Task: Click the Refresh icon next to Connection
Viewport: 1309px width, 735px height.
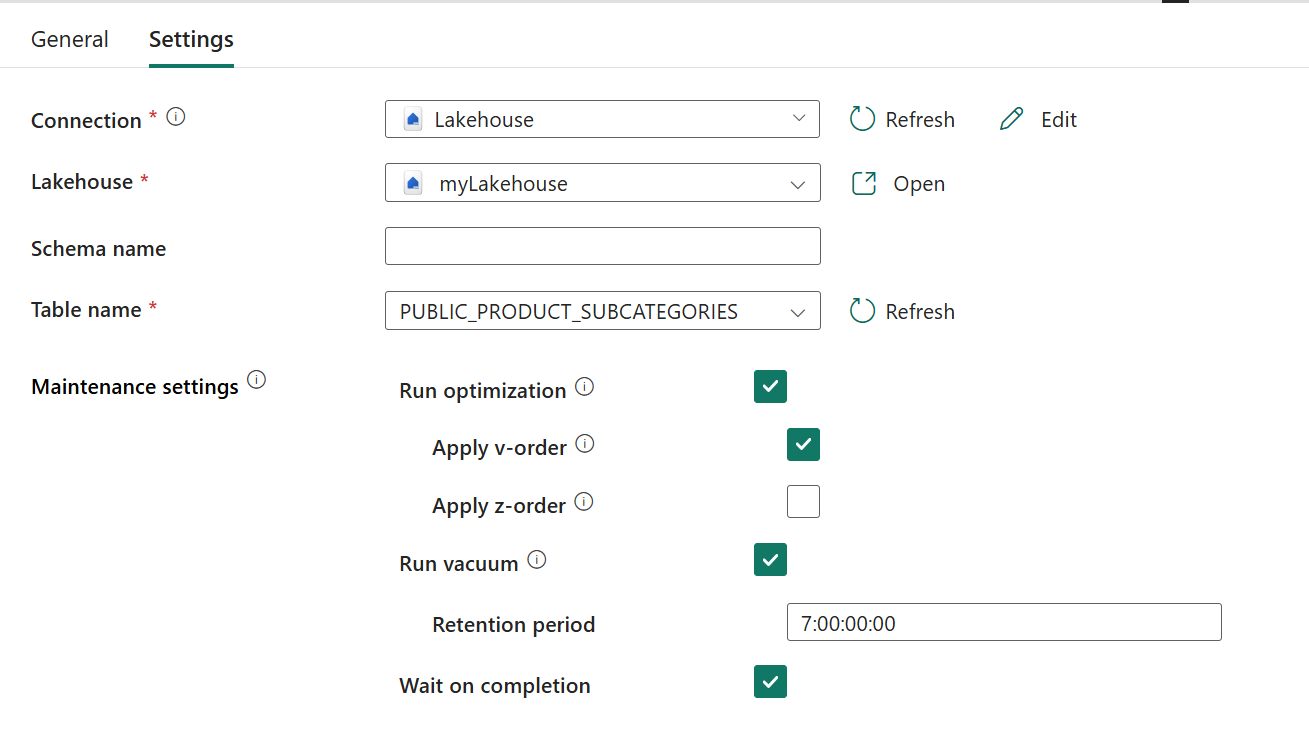Action: point(862,119)
